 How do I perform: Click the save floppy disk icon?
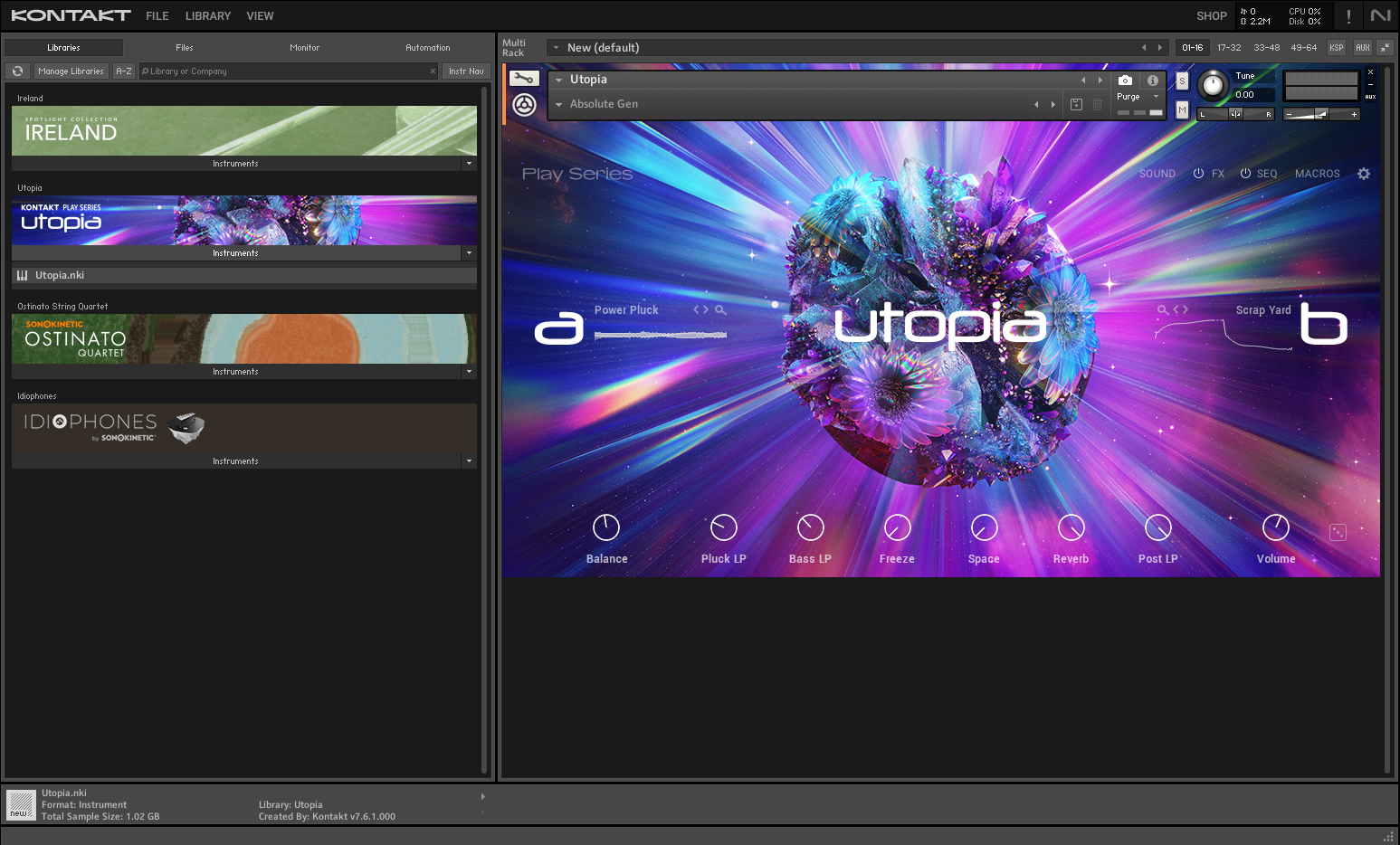pos(1076,105)
